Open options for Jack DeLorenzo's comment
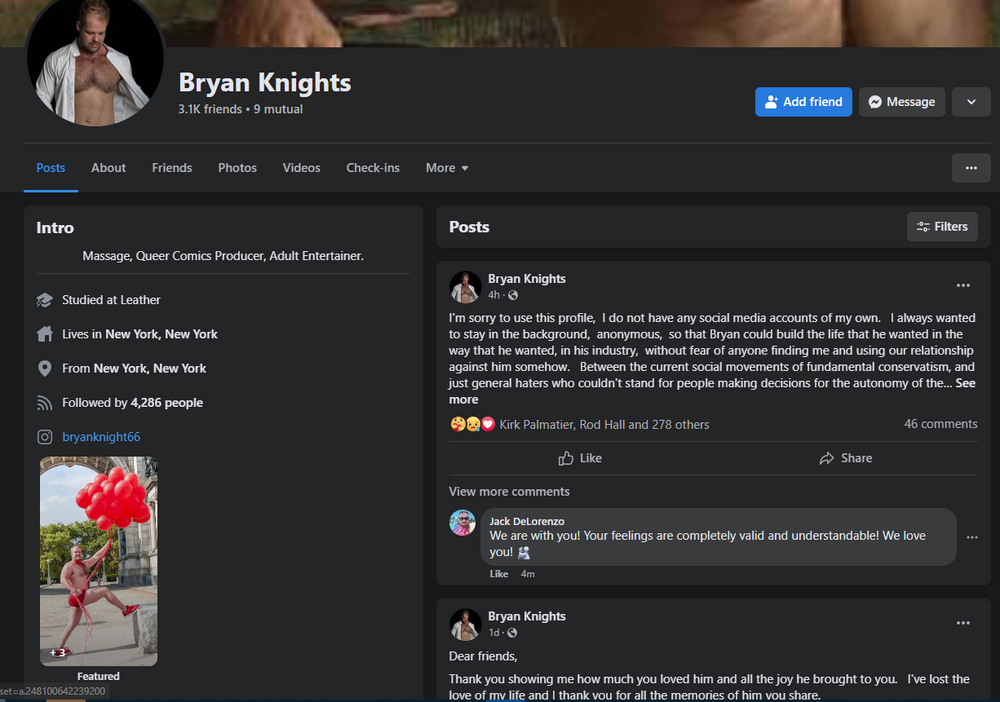 click(971, 537)
